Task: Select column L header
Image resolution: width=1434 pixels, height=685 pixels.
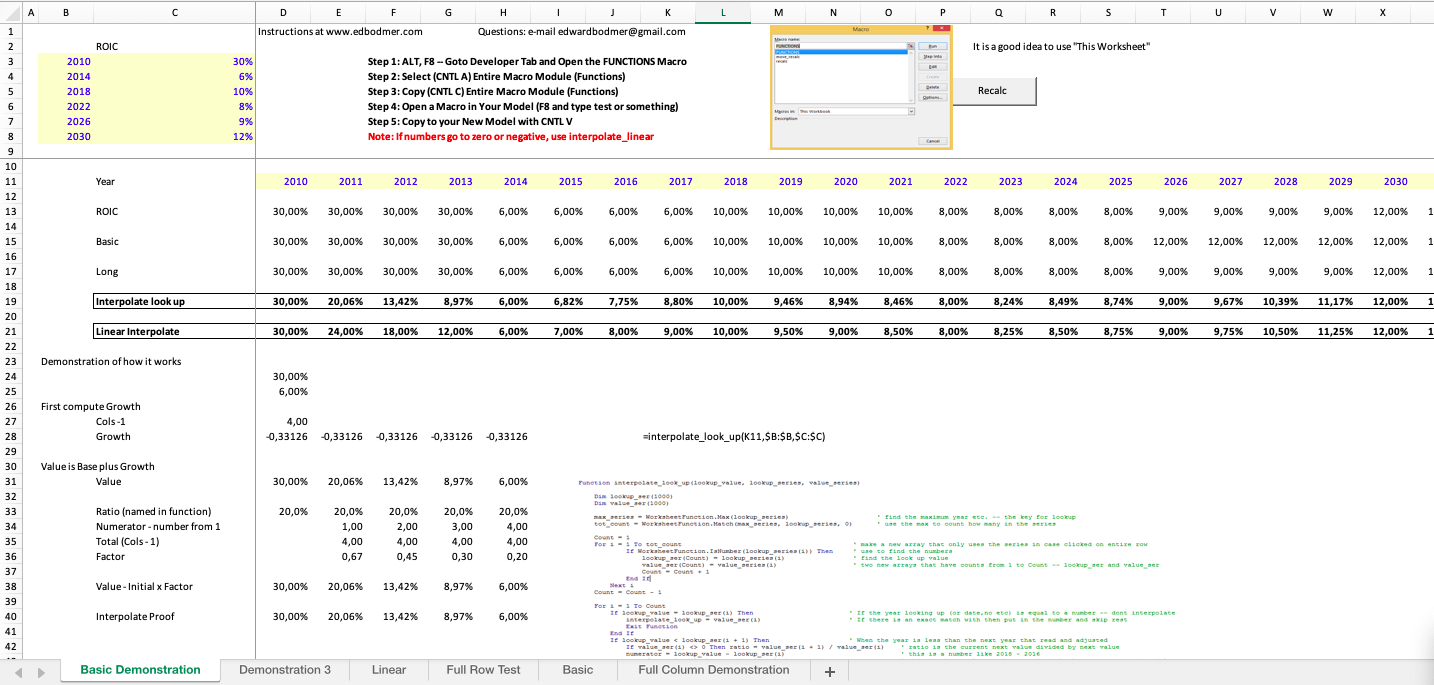Action: [722, 12]
